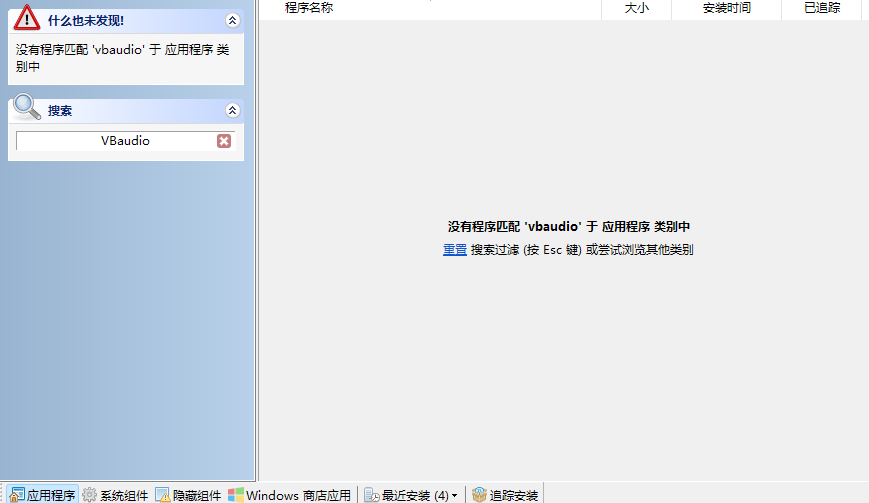Image resolution: width=869 pixels, height=503 pixels.
Task: Click the 系统组件 gear icon
Action: [x=89, y=495]
